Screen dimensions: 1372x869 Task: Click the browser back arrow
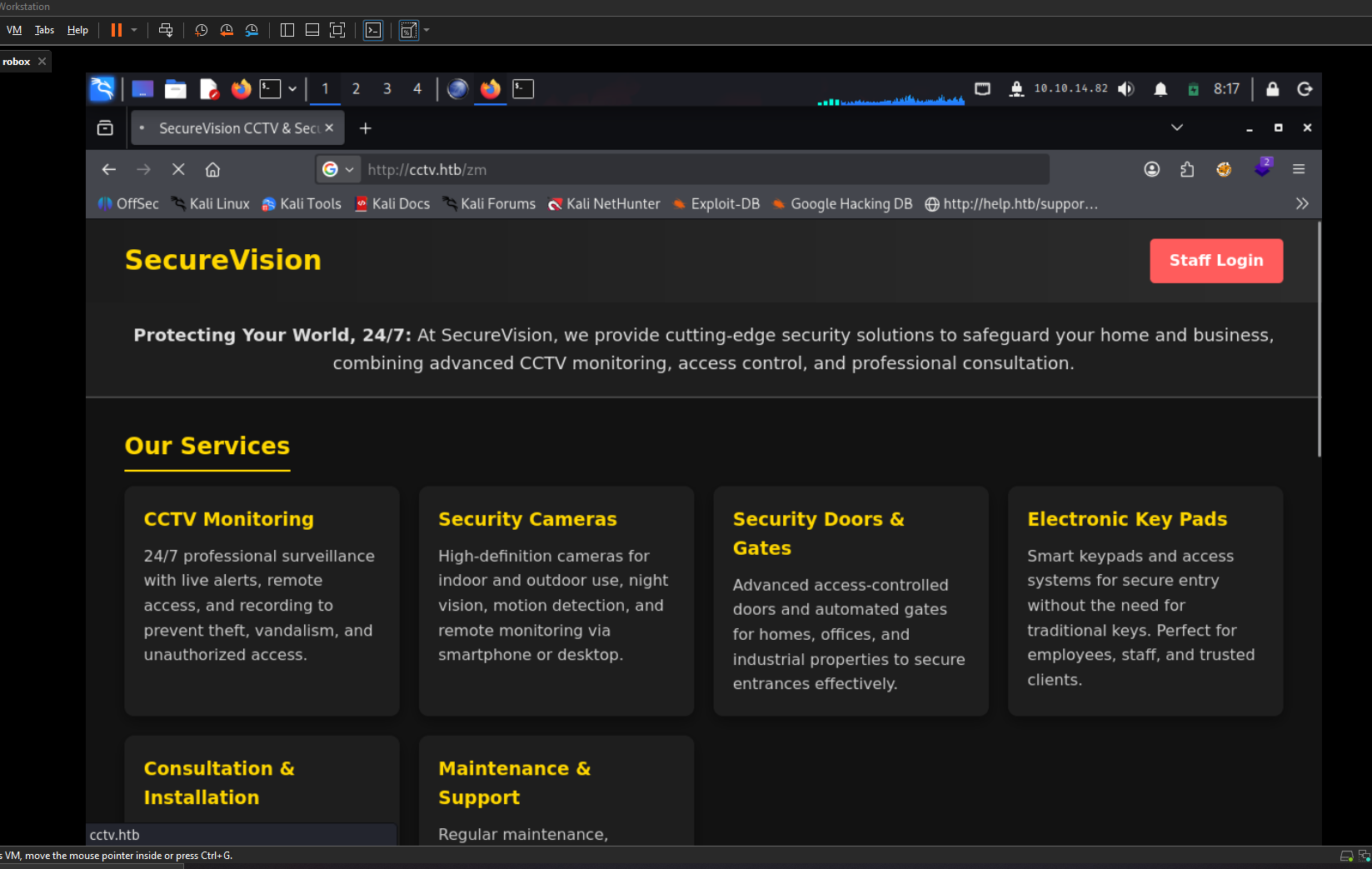tap(109, 169)
